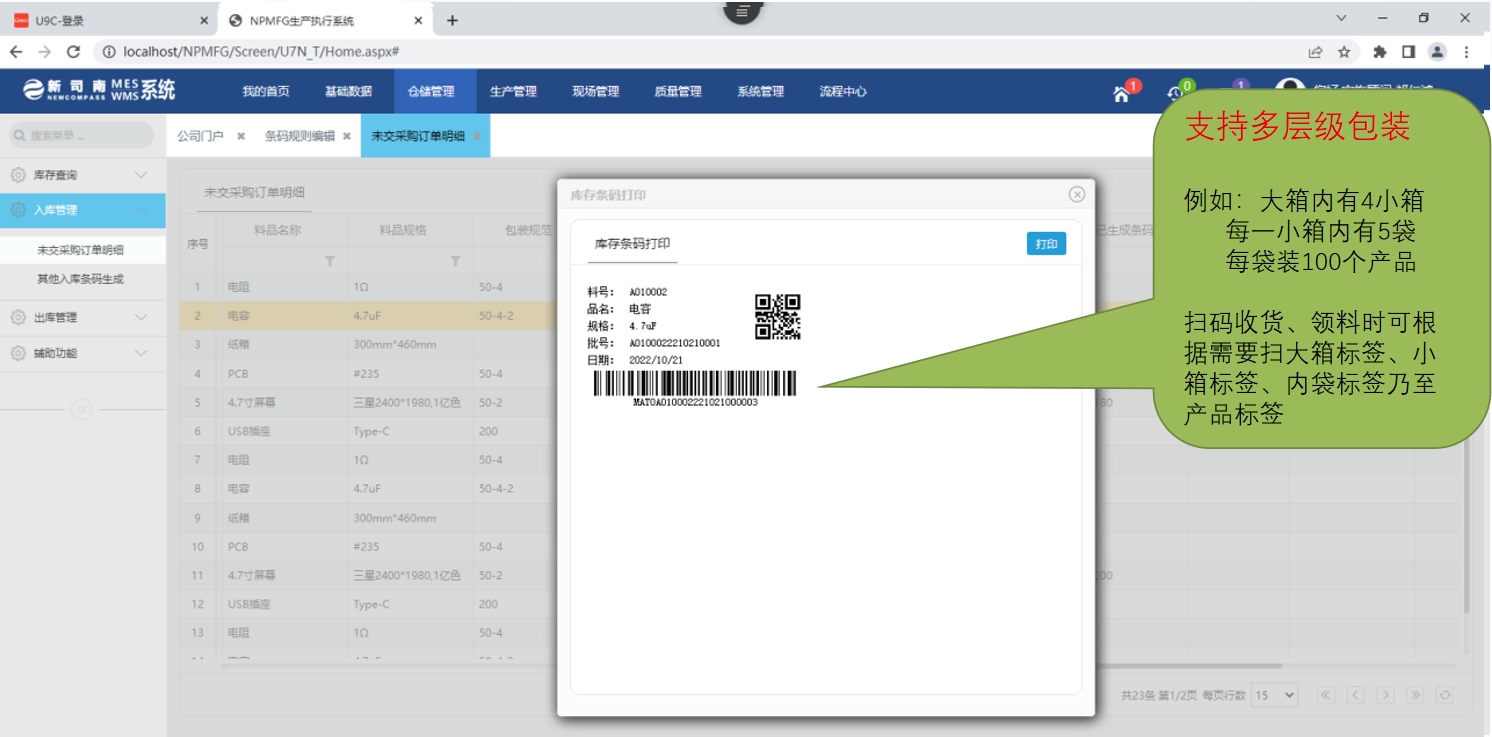Open the 生产管理 top menu
The height and width of the screenshot is (737, 1492).
pos(513,91)
